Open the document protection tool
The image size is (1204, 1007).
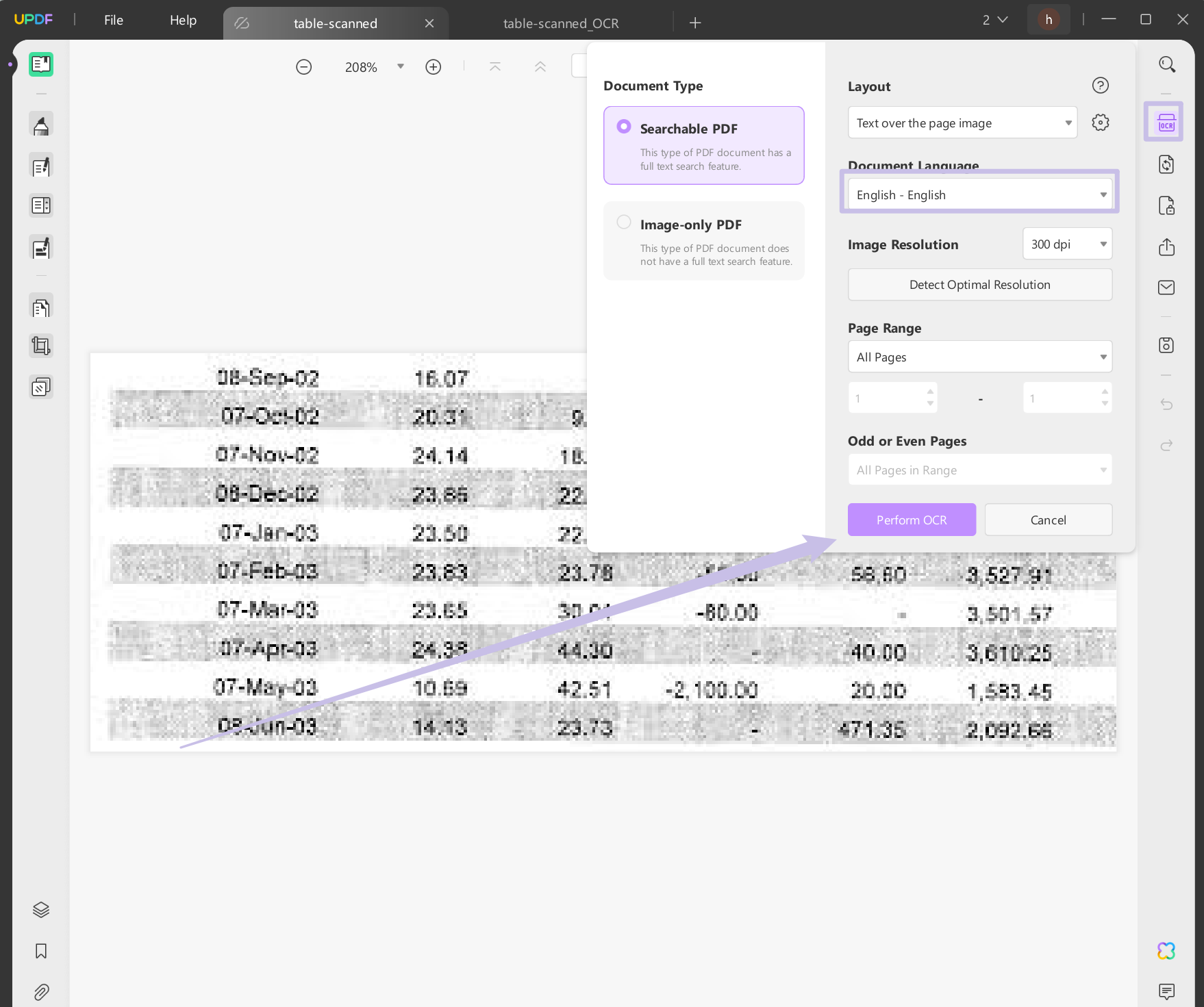point(1166,205)
